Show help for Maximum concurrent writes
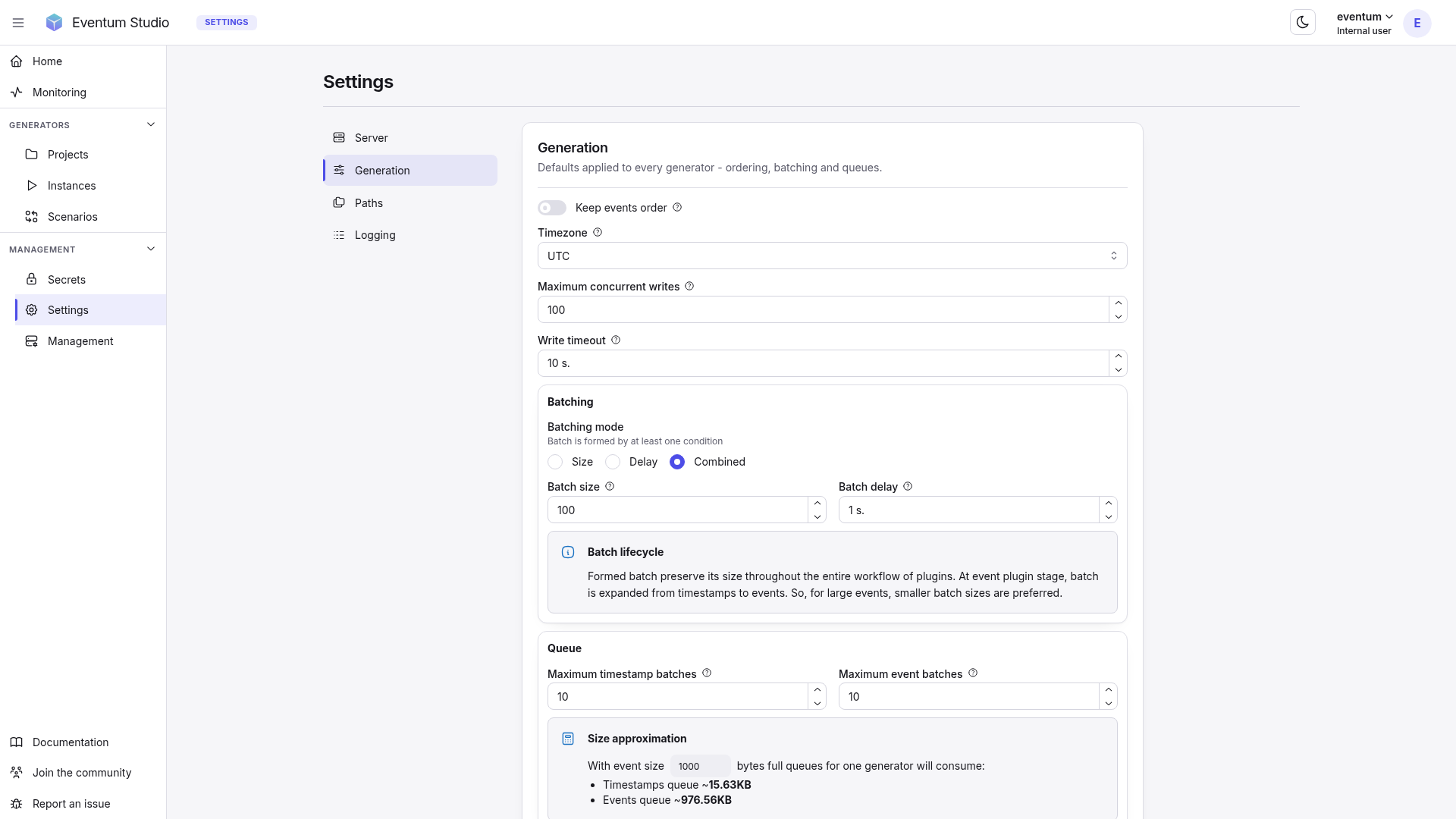 pos(689,287)
